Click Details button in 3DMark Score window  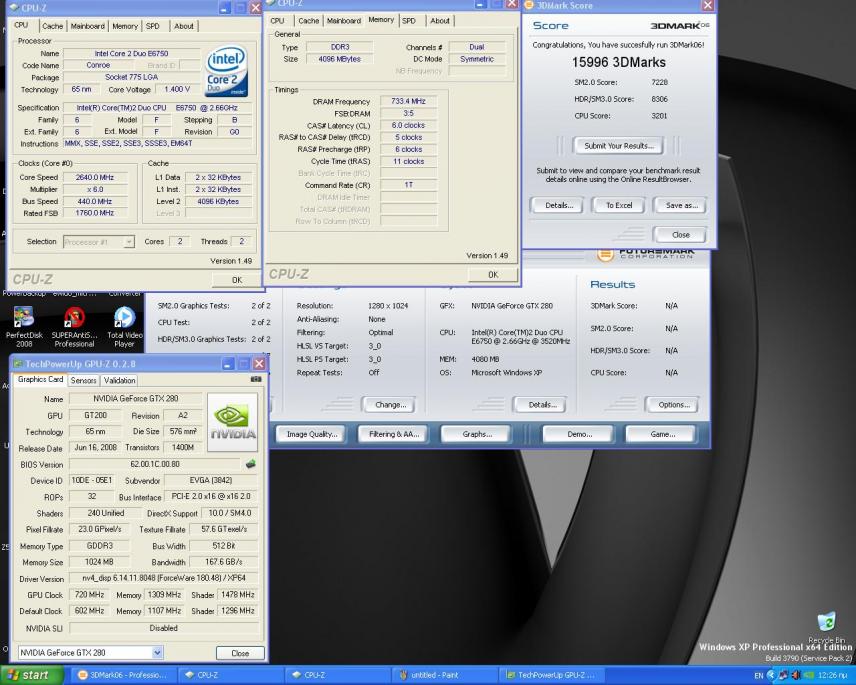coord(559,205)
